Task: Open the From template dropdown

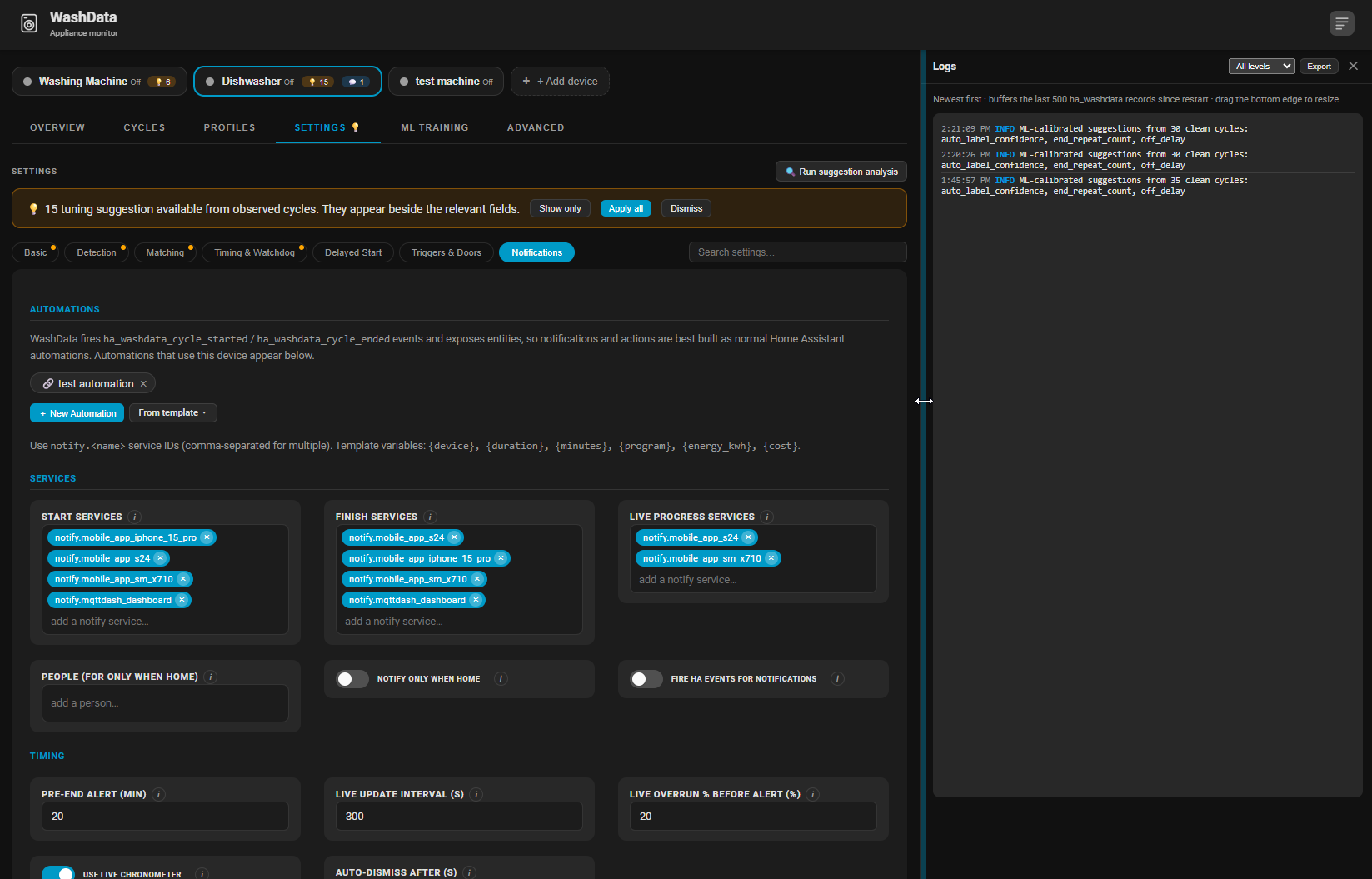Action: click(x=173, y=412)
